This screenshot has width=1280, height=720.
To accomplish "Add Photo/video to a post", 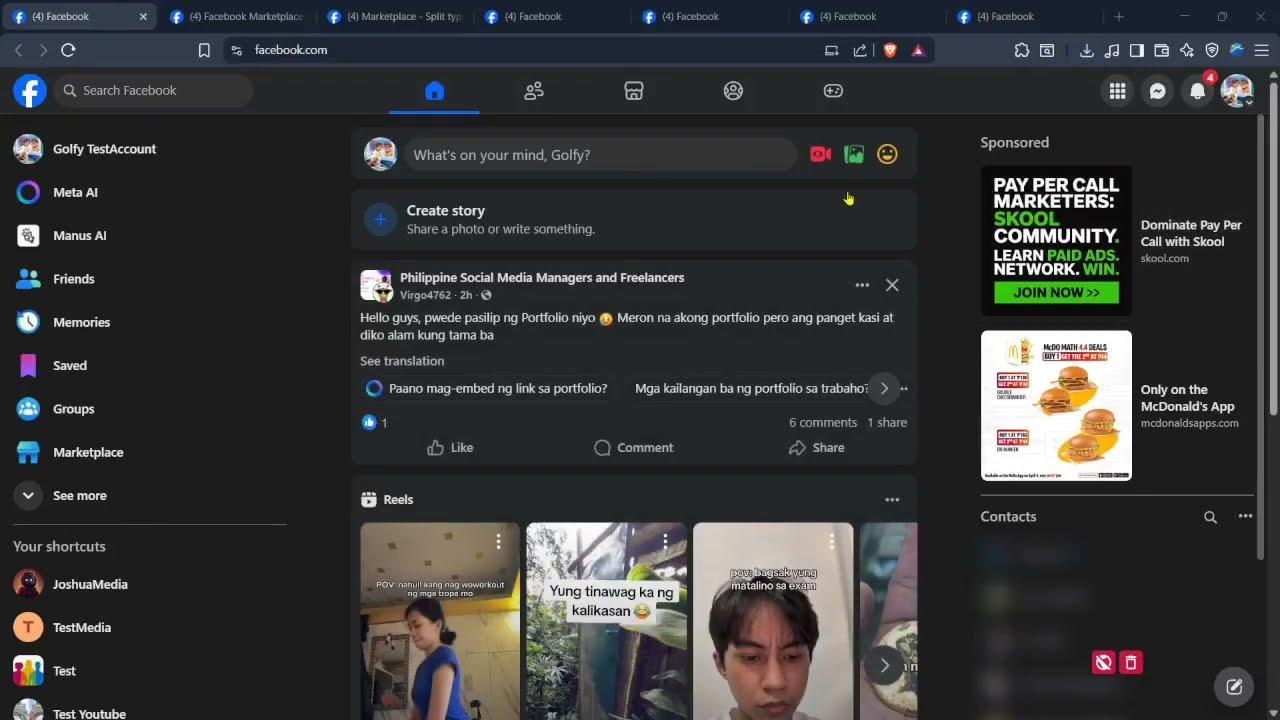I will (854, 154).
